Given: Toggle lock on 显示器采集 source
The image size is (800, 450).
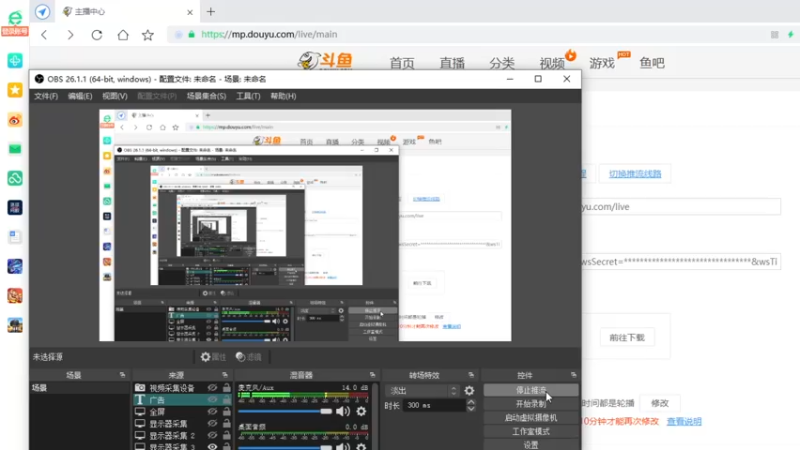Looking at the screenshot, I should coord(227,423).
